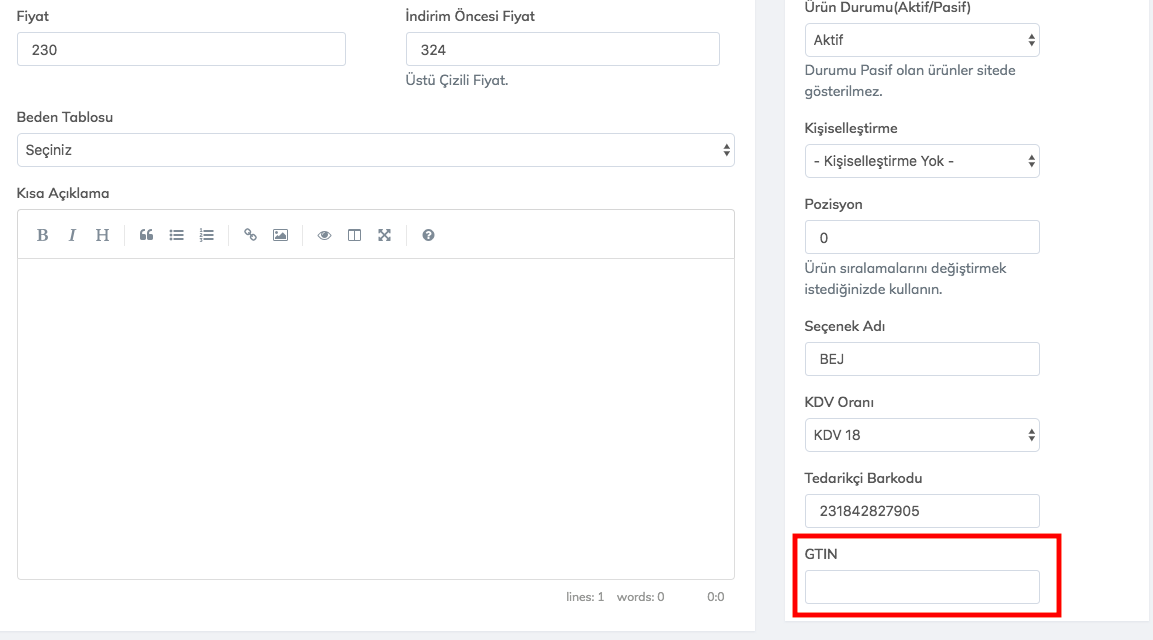Open the Beden Tablosu dropdown

375,150
